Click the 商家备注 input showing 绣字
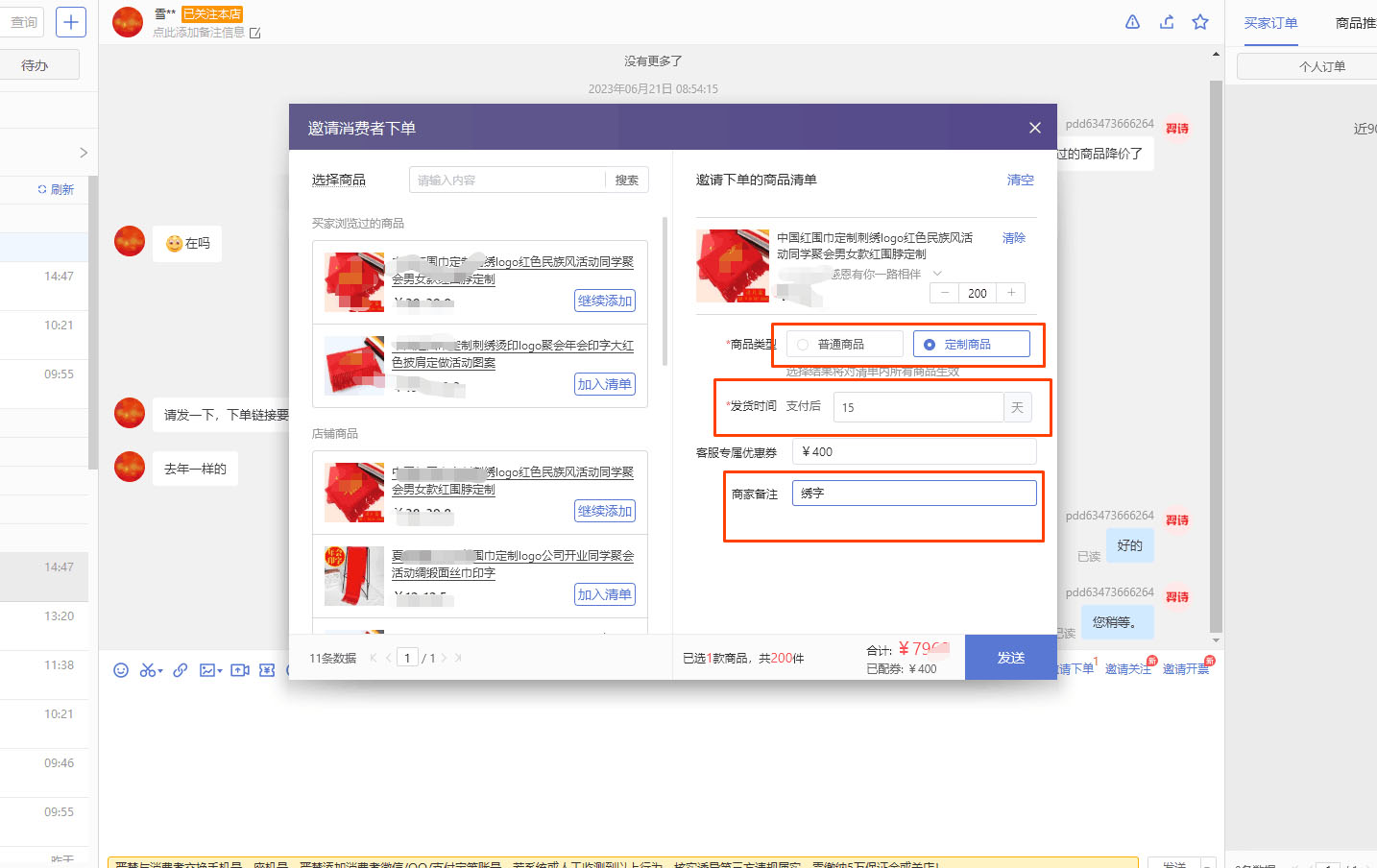 pyautogui.click(x=913, y=492)
